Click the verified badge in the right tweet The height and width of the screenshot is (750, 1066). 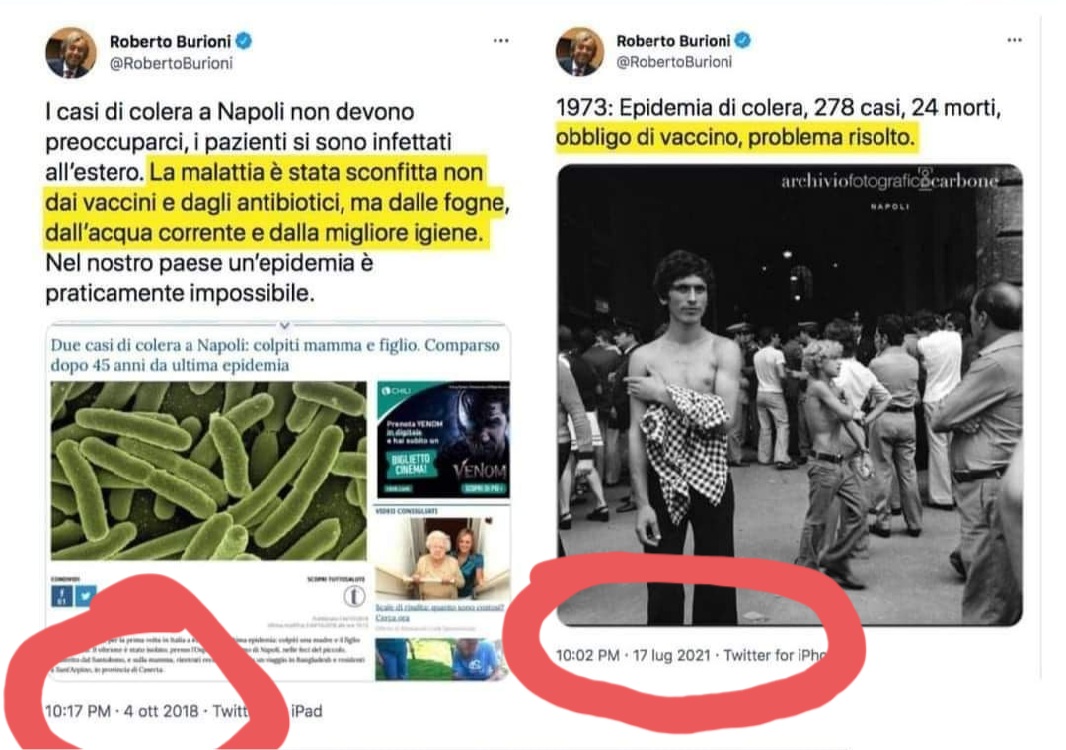coord(742,40)
